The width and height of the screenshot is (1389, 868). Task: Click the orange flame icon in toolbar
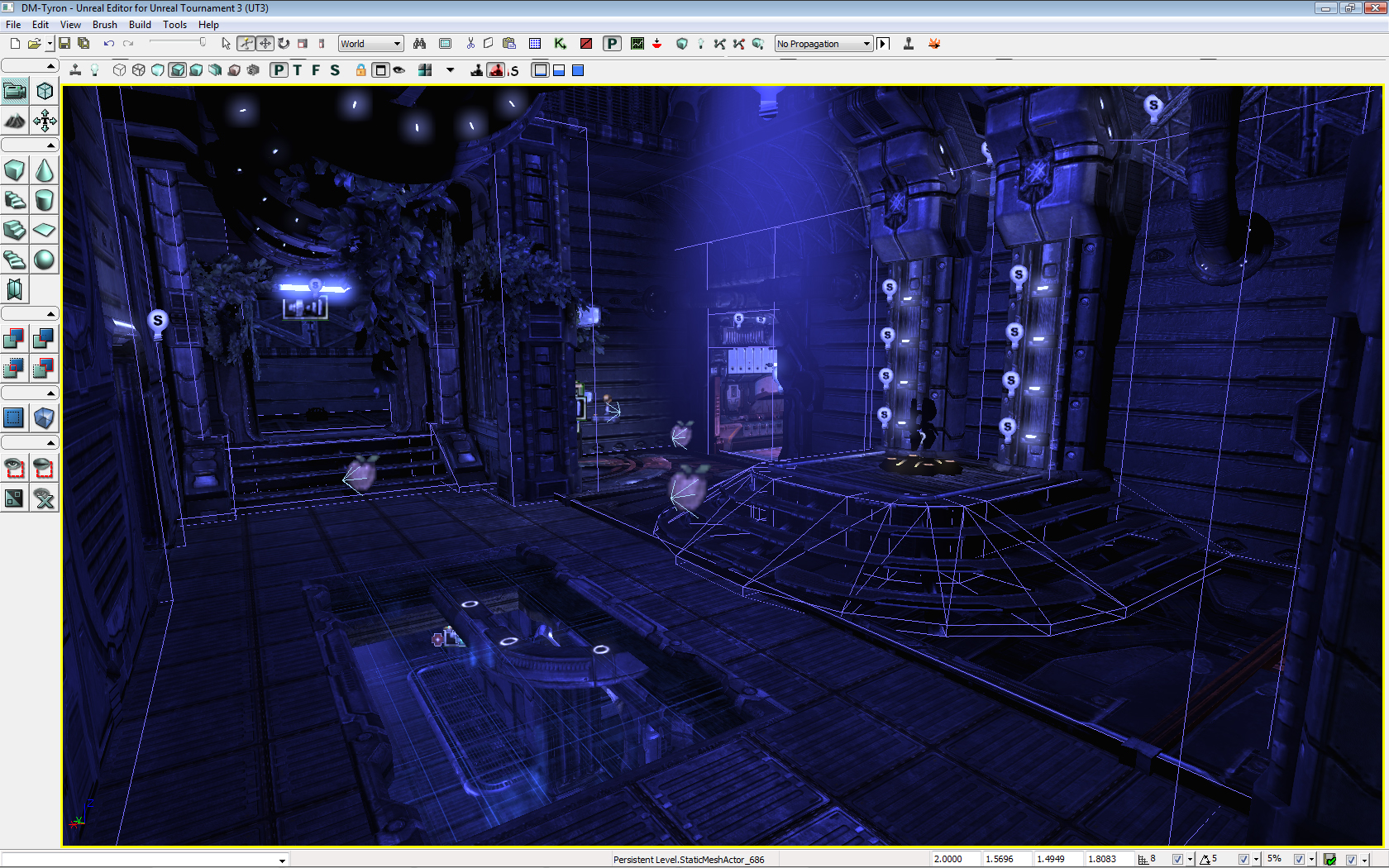(934, 44)
